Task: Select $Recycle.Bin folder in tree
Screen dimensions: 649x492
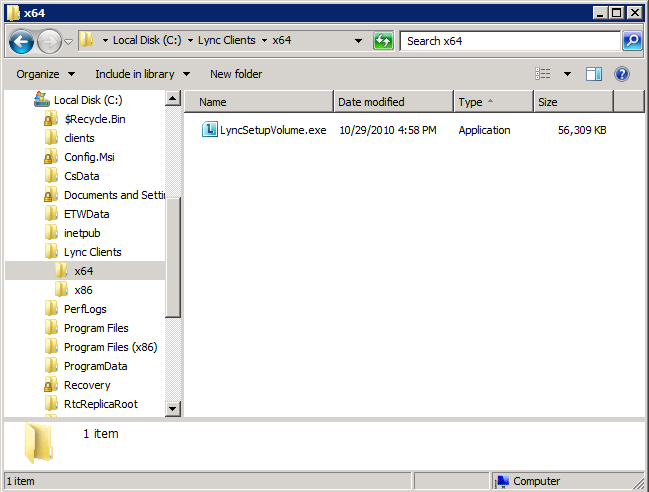Action: coord(95,119)
